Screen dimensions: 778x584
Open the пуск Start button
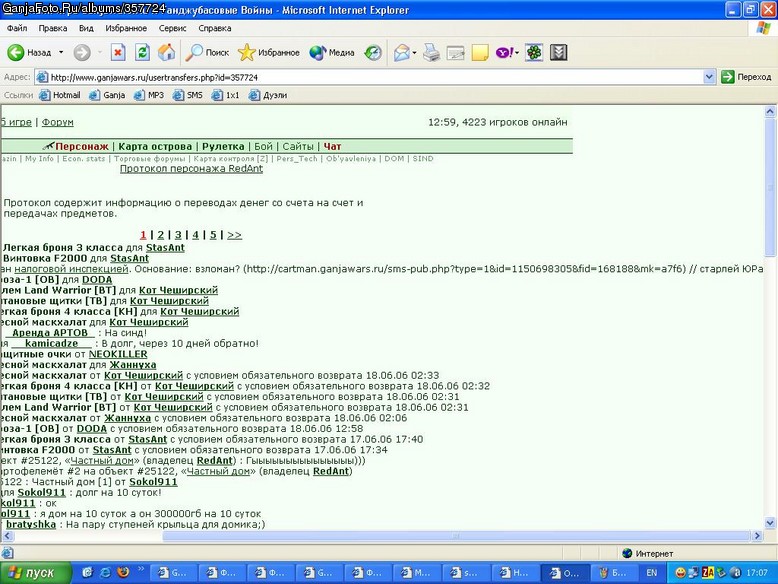[x=36, y=573]
